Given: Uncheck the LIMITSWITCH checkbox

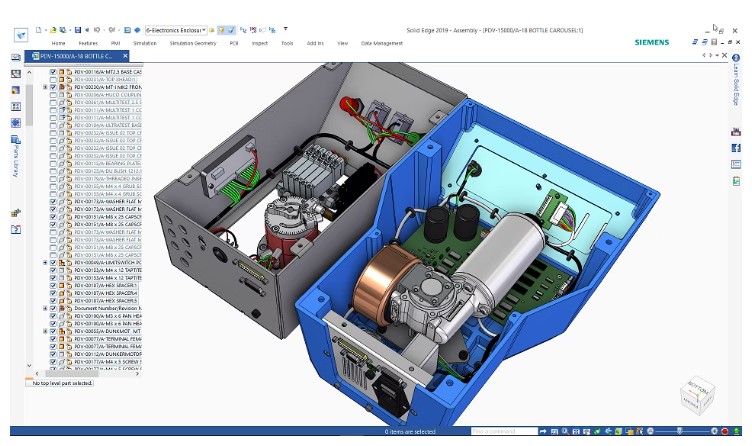Looking at the screenshot, I should click(x=53, y=263).
